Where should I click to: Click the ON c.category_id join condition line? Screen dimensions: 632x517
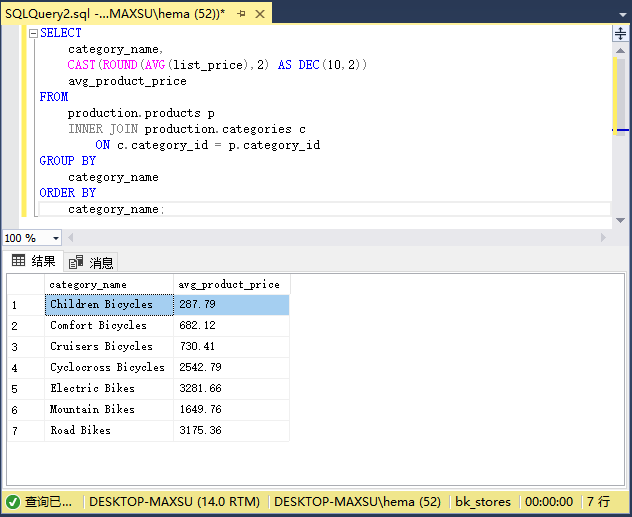point(208,145)
